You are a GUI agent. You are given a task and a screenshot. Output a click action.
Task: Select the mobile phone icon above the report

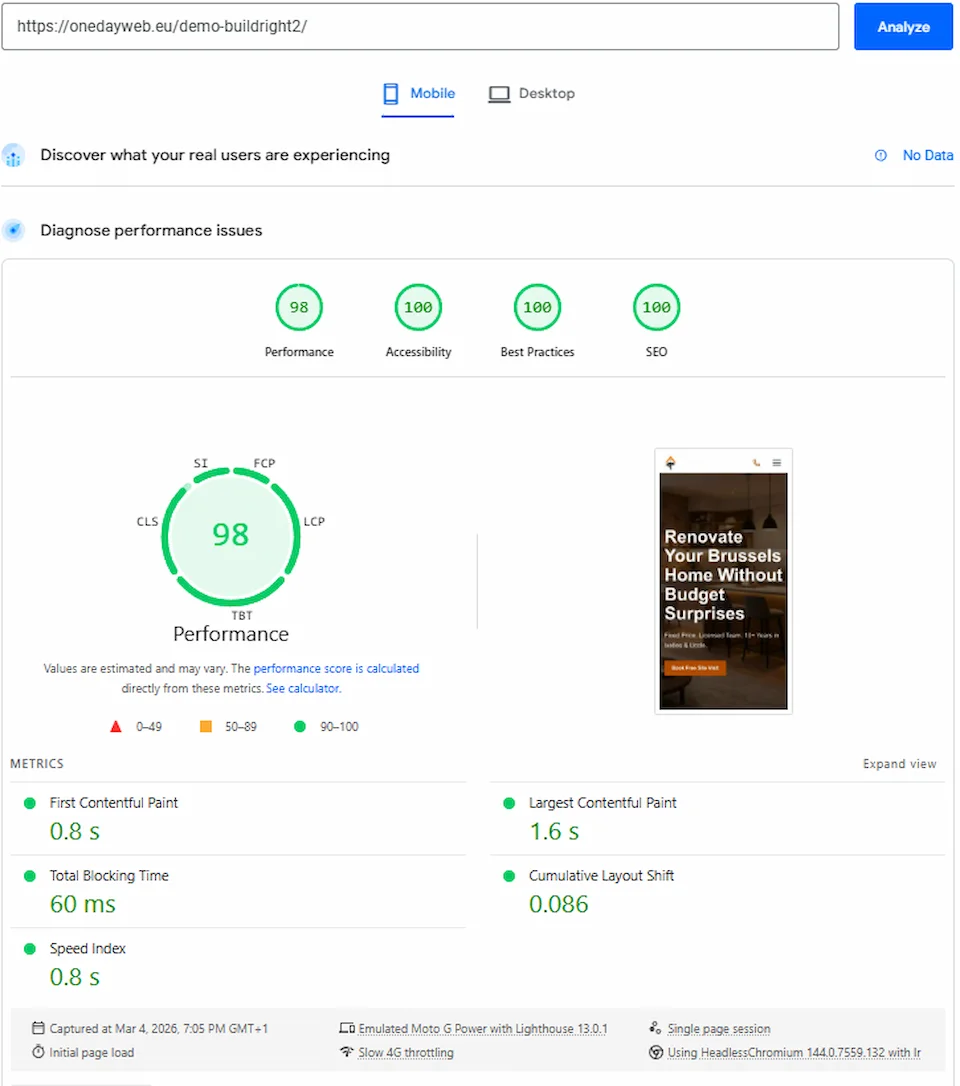[x=389, y=92]
